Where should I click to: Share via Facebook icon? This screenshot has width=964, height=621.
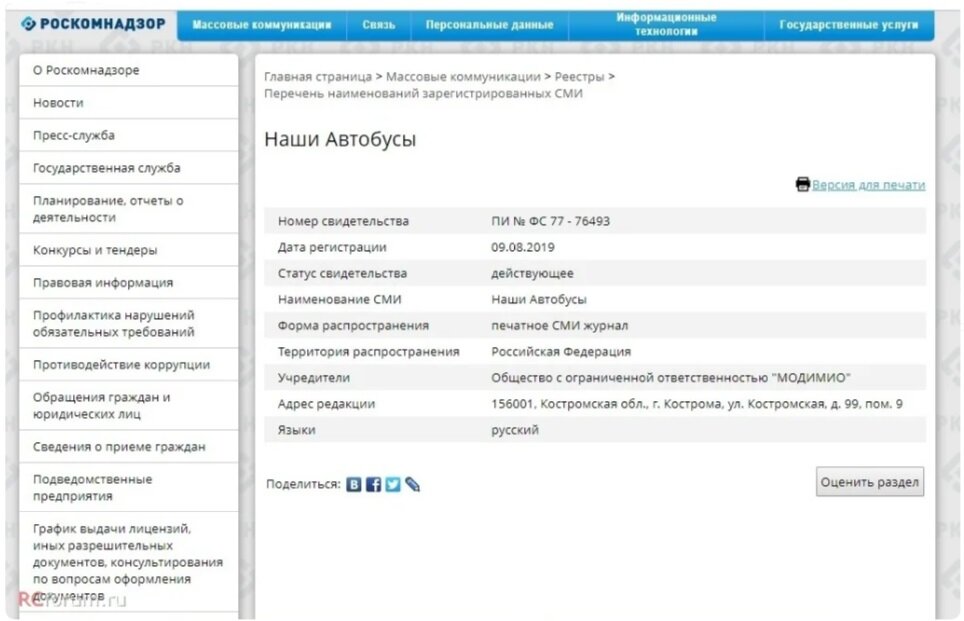(x=373, y=485)
